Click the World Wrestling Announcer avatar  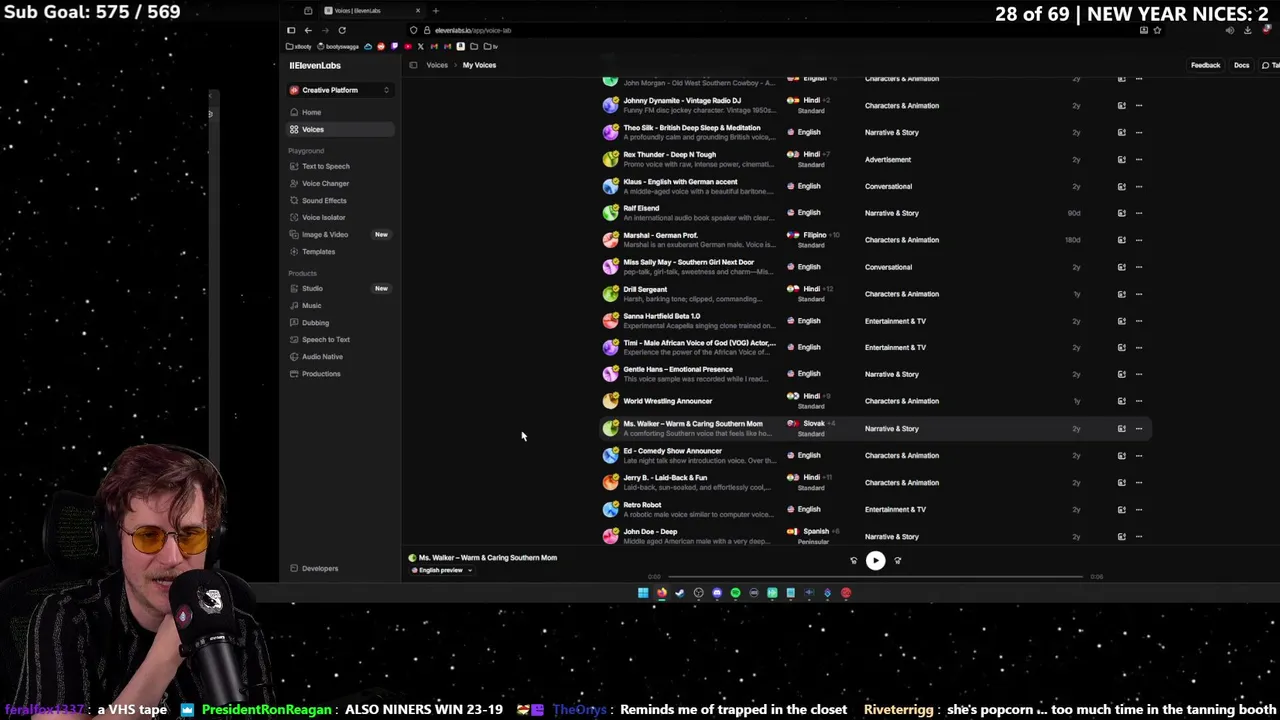click(610, 401)
